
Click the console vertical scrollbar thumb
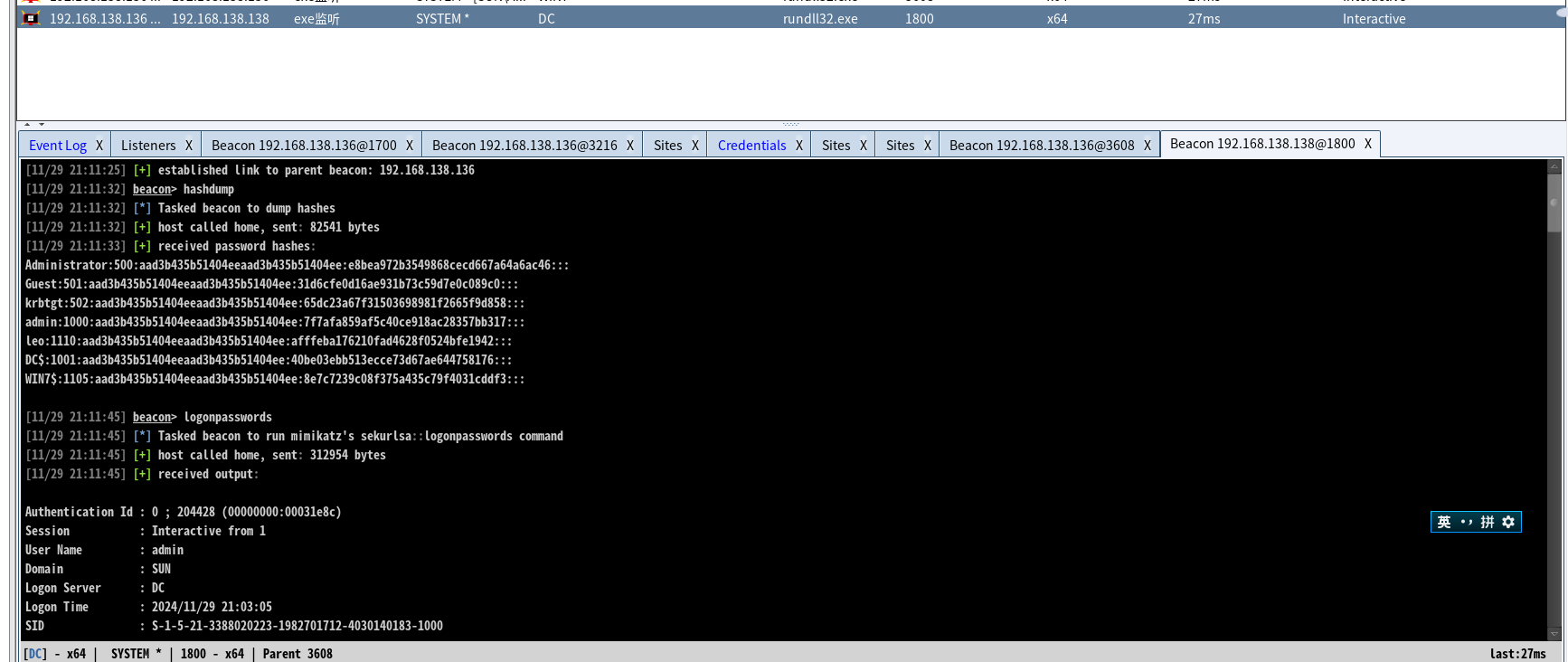pyautogui.click(x=1554, y=203)
